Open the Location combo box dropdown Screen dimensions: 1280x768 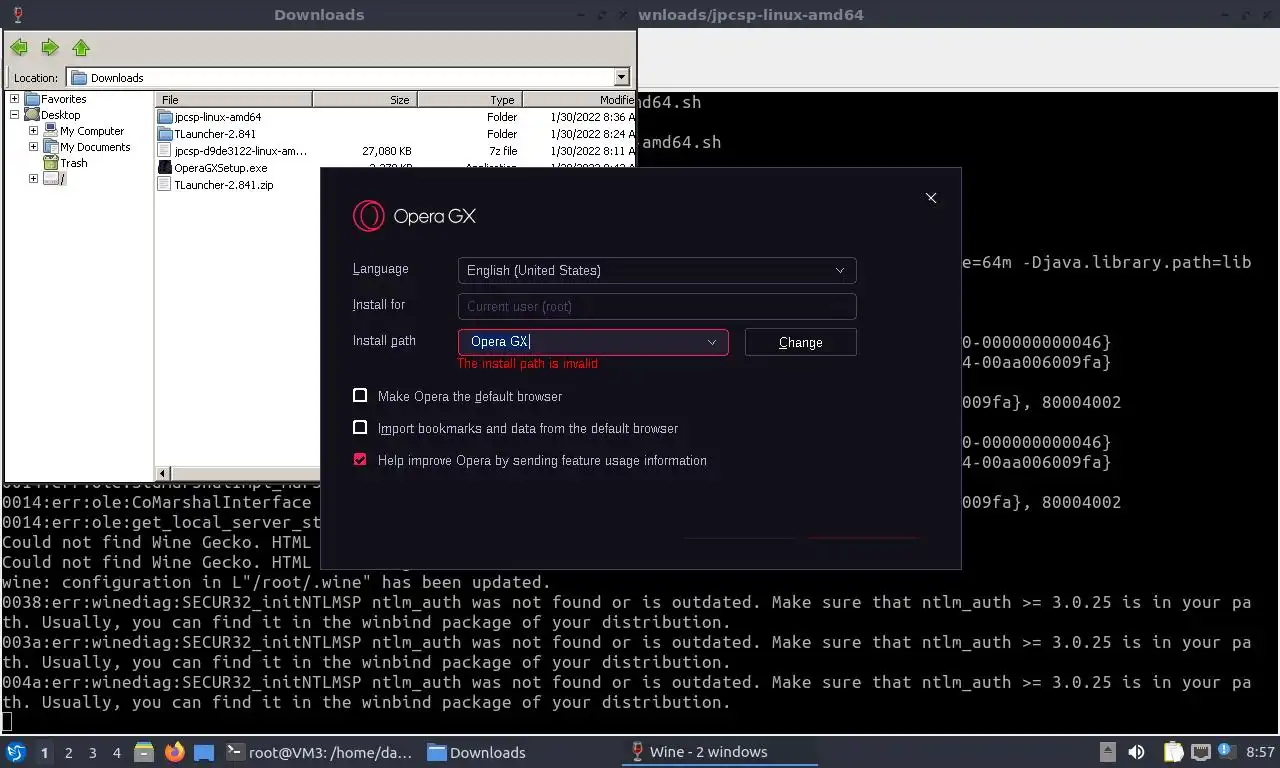(x=621, y=77)
